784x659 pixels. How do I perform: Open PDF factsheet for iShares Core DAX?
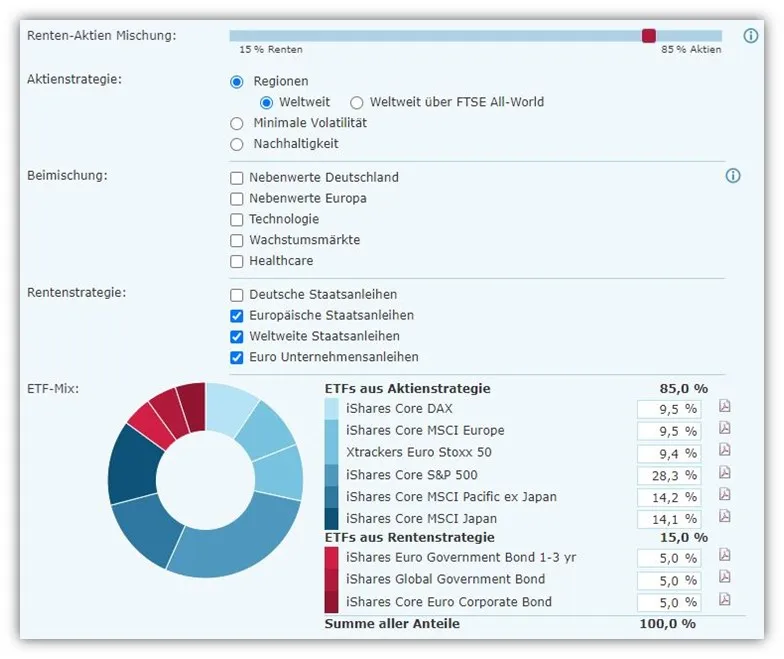[x=725, y=407]
